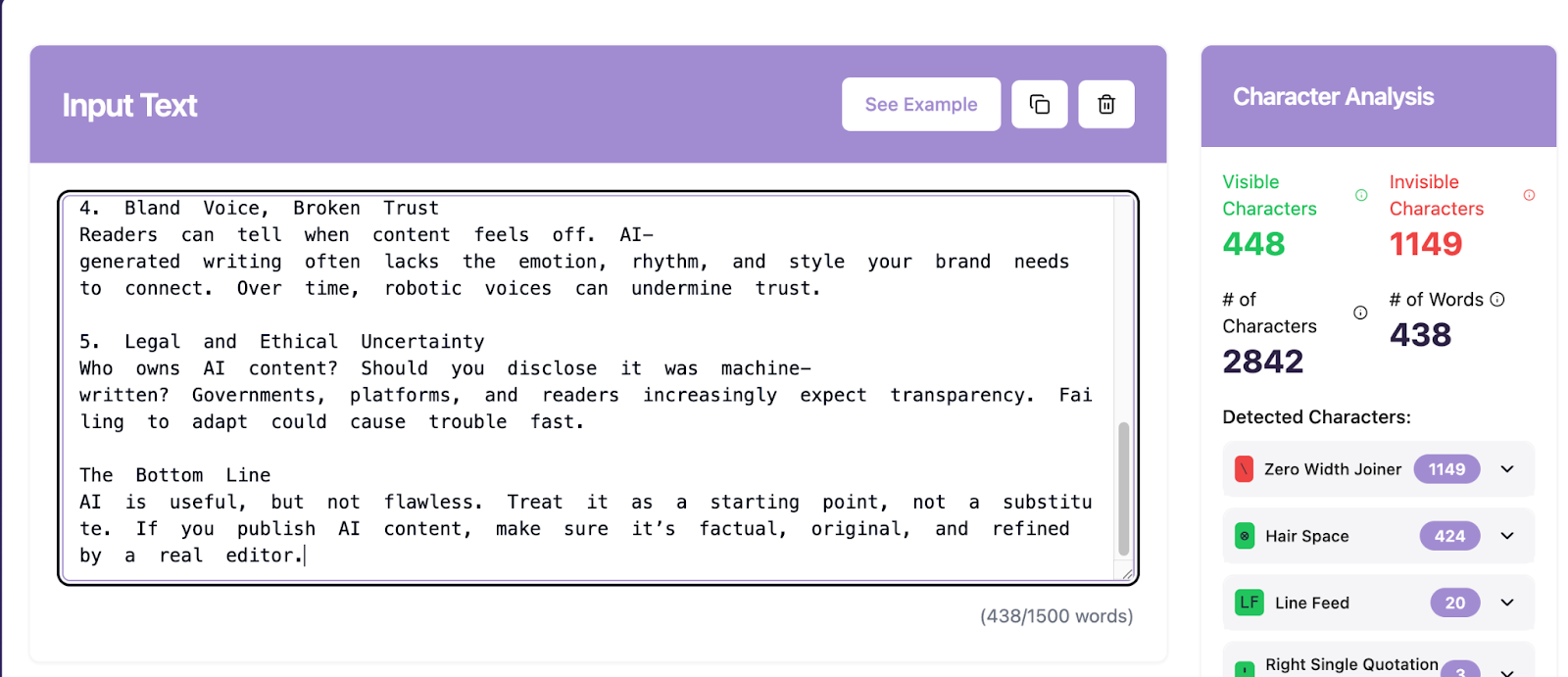Image resolution: width=1568 pixels, height=677 pixels.
Task: Click the text area resize handle
Action: coord(1126,573)
